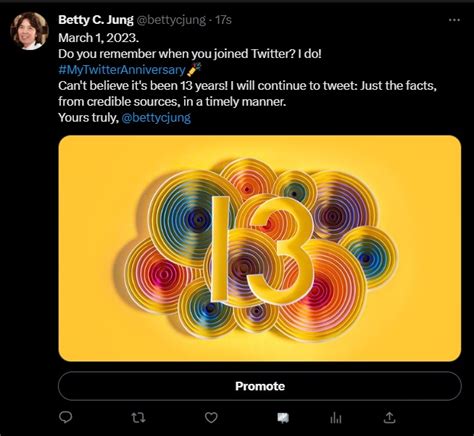
Task: Open the yellow 13th anniversary image
Action: [260, 248]
